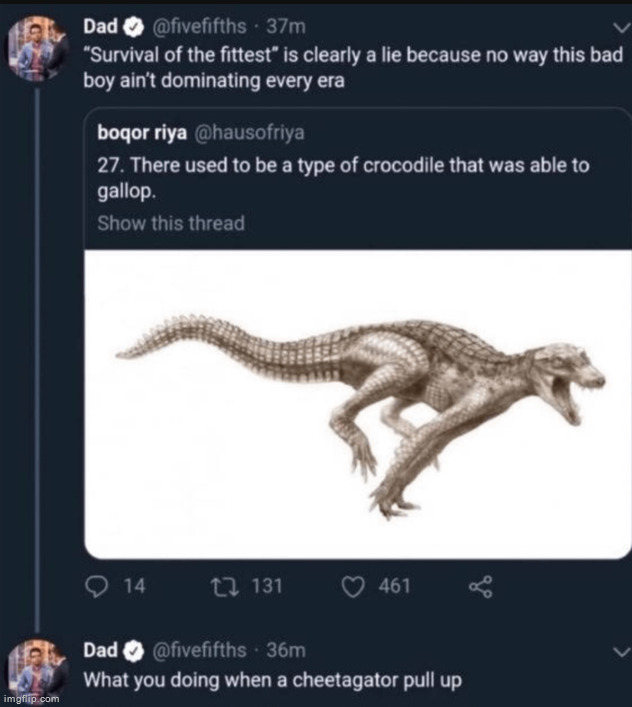The height and width of the screenshot is (707, 632).
Task: Open Dad's profile avatar on the first tweet
Action: pos(37,49)
